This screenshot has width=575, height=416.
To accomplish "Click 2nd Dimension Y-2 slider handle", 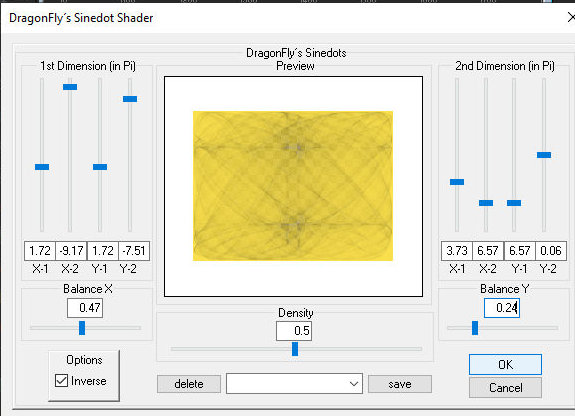I will click(x=544, y=155).
